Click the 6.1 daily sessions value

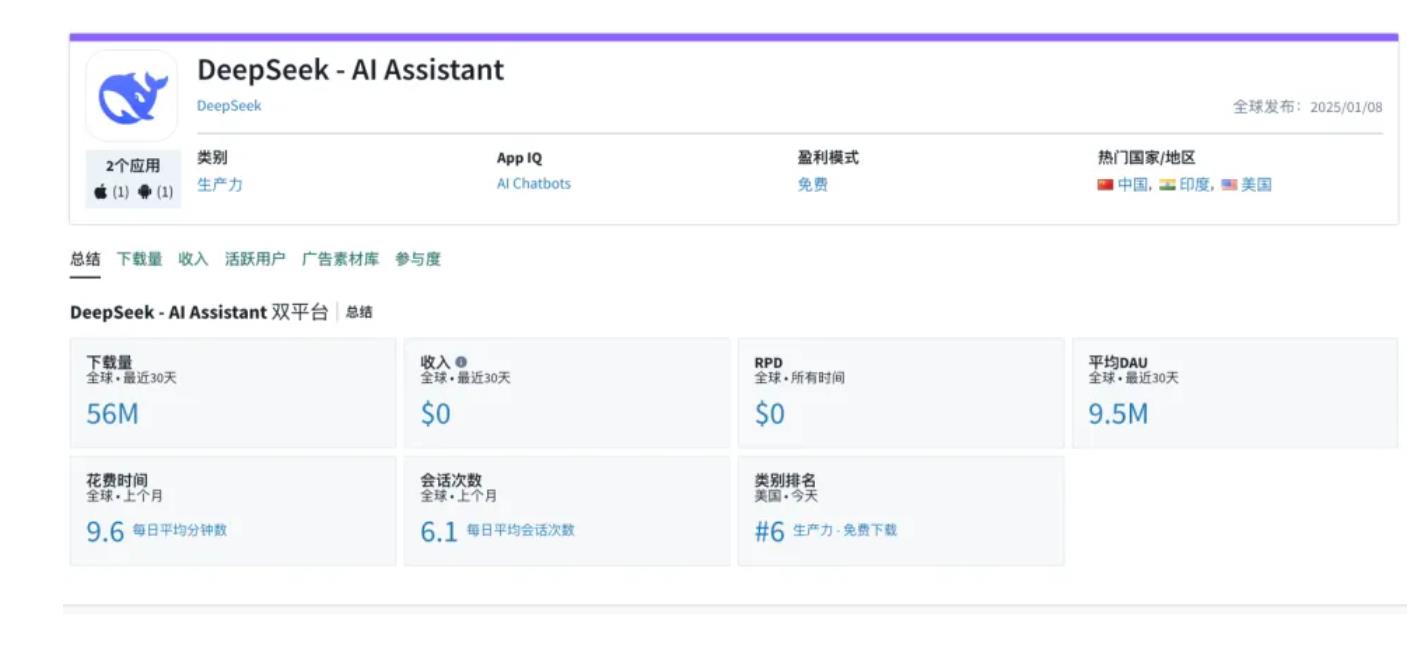click(x=439, y=532)
